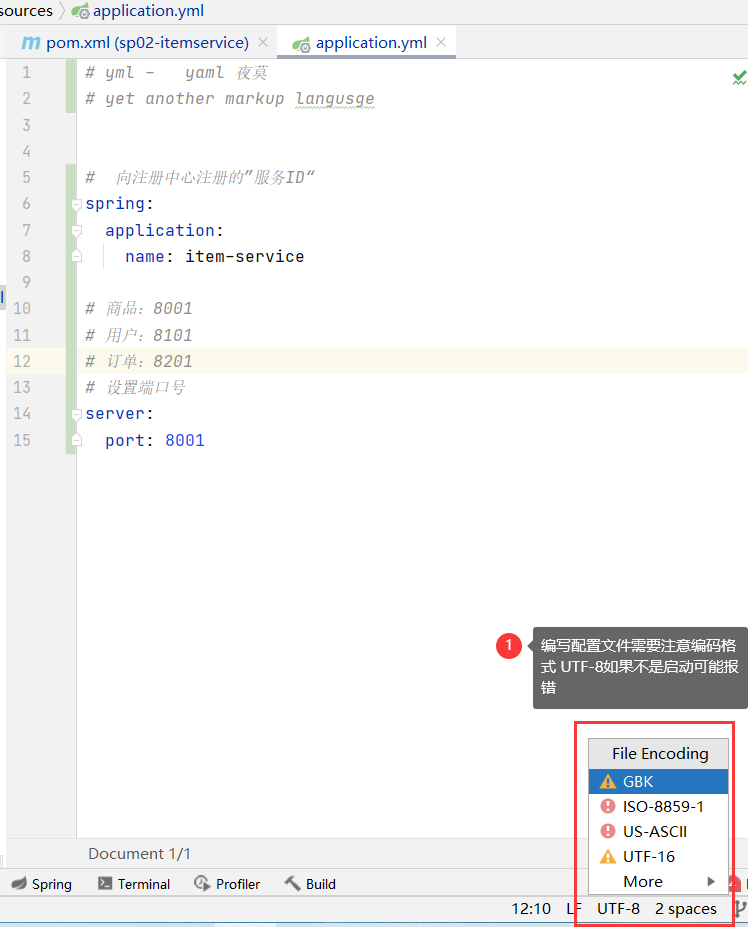Click the Document 1/1 breadcrumb
748x927 pixels.
pos(140,854)
